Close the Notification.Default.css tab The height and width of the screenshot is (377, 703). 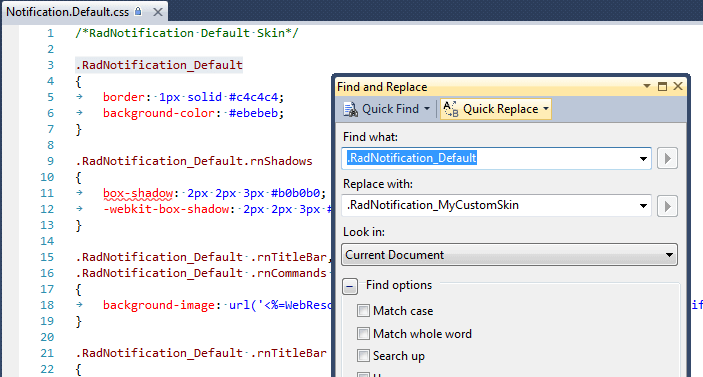[x=158, y=12]
